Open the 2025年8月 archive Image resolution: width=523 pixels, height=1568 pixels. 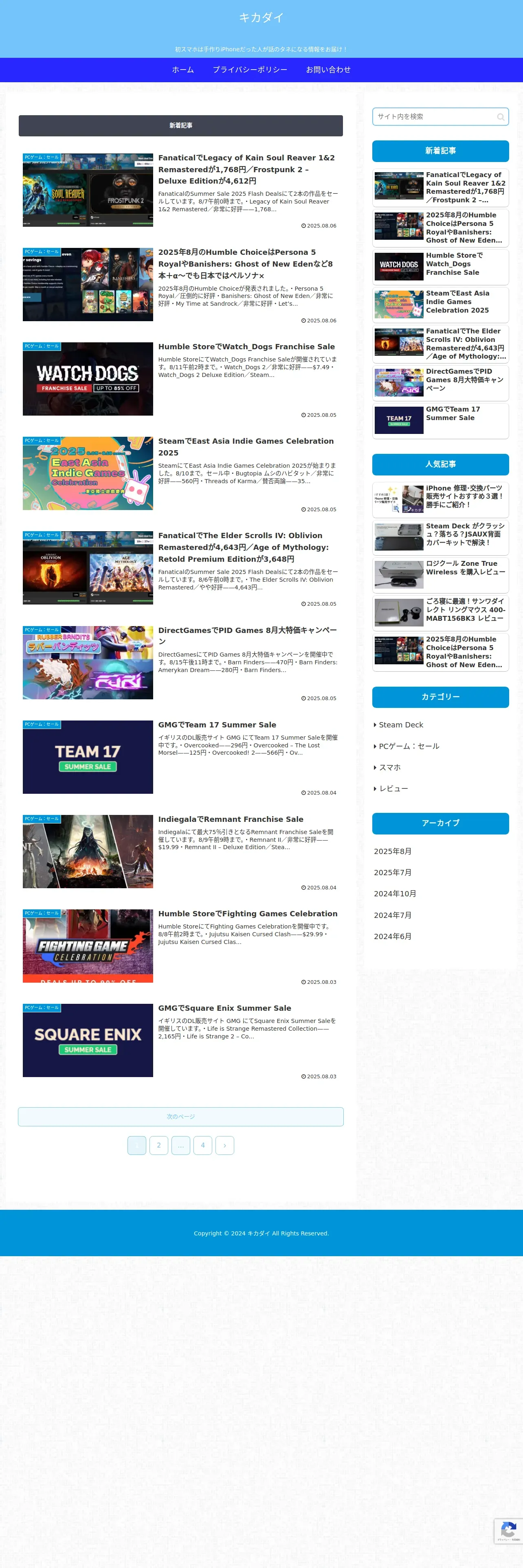(x=393, y=851)
